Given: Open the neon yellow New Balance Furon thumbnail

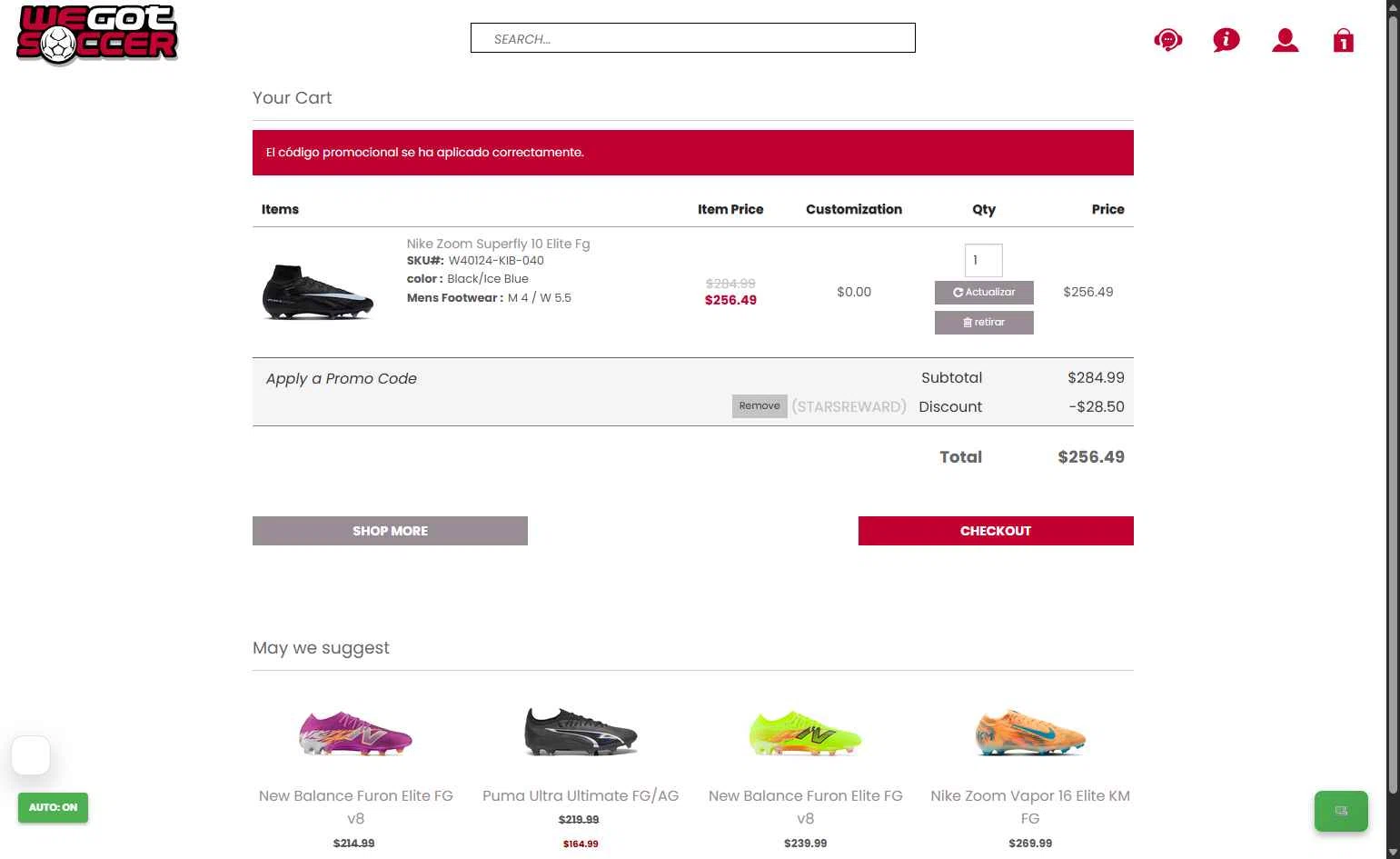Looking at the screenshot, I should point(806,734).
